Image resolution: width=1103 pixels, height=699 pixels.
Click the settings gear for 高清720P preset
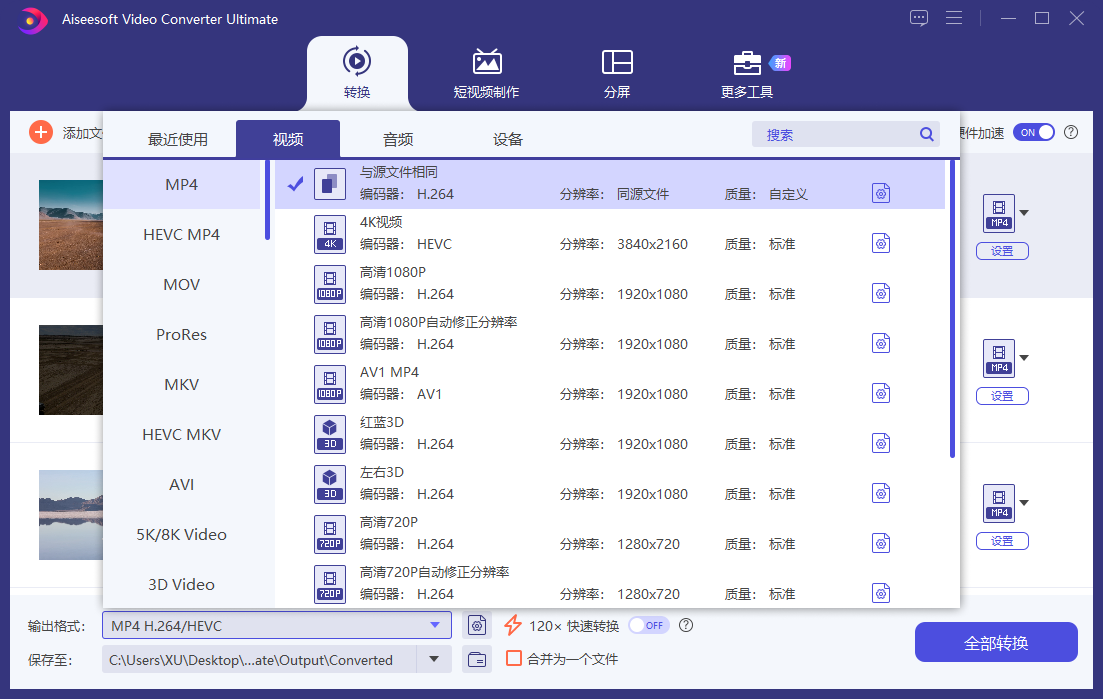(x=880, y=543)
